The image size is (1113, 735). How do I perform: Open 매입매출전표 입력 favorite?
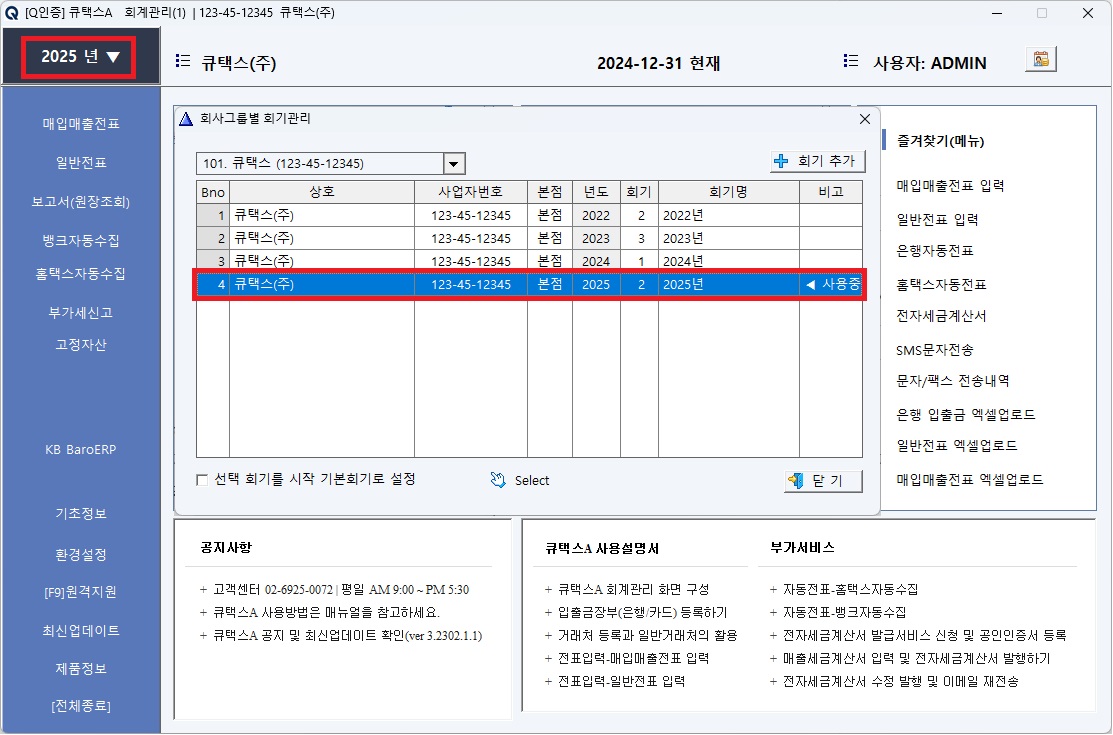click(950, 186)
